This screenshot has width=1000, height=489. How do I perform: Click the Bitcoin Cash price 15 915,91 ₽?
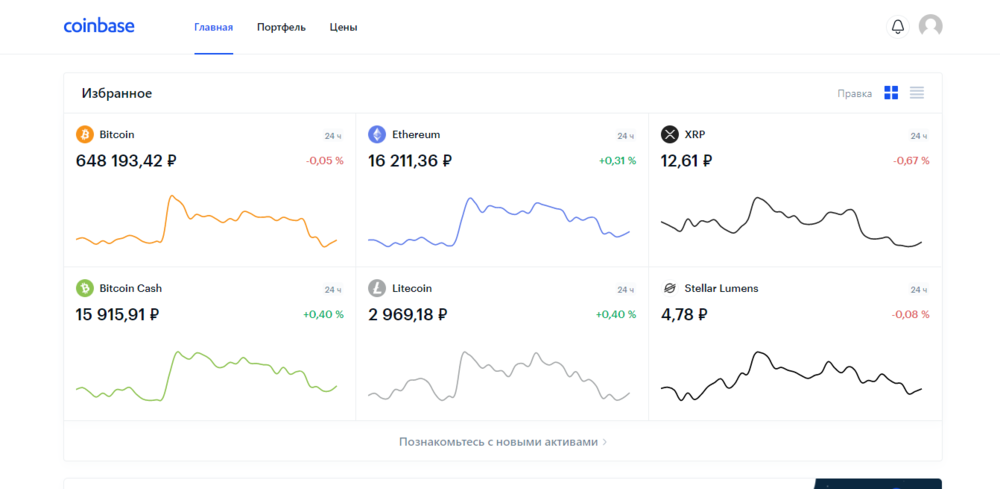pyautogui.click(x=117, y=314)
